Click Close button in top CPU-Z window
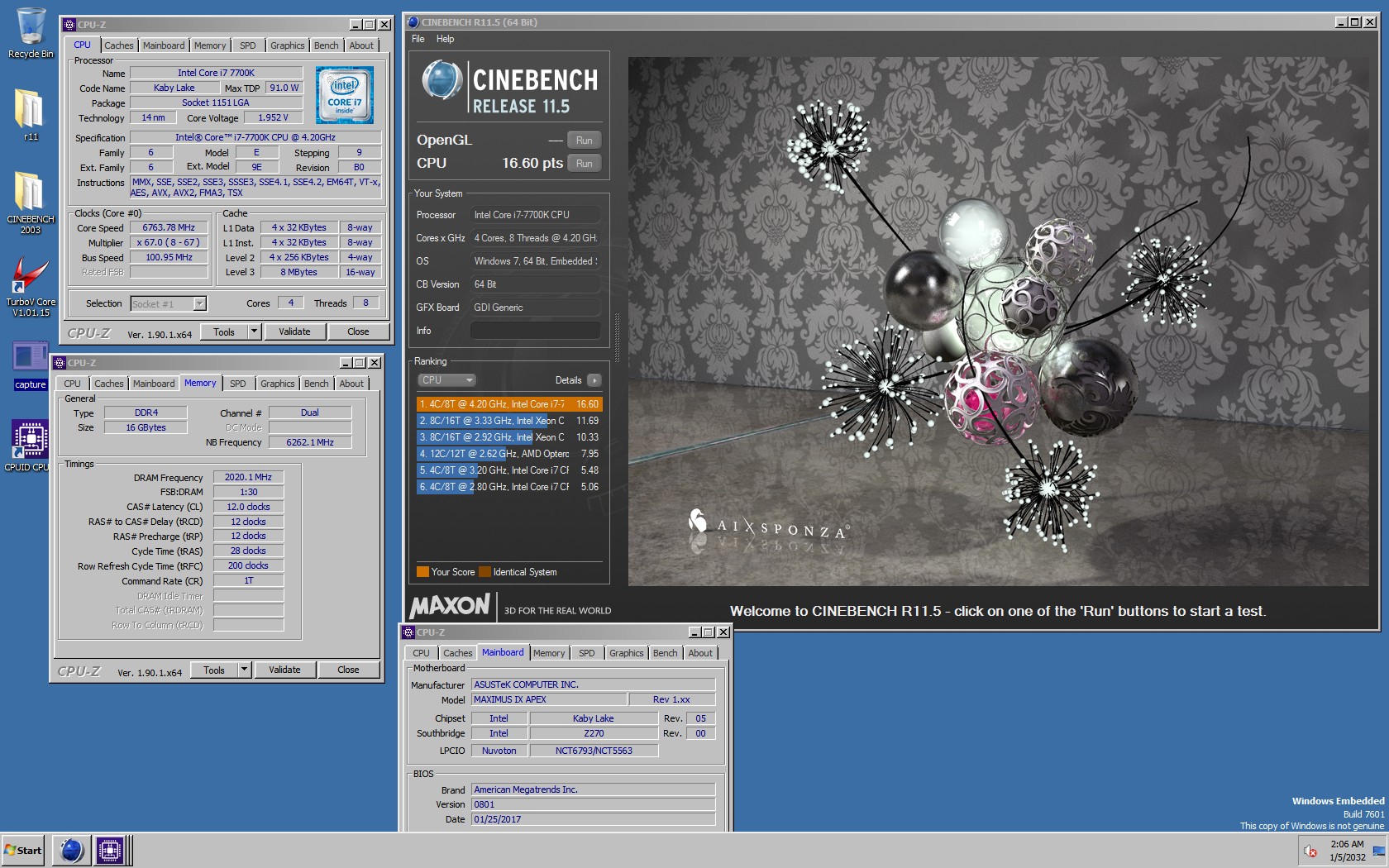Screen dimensions: 1389x868 [358, 331]
